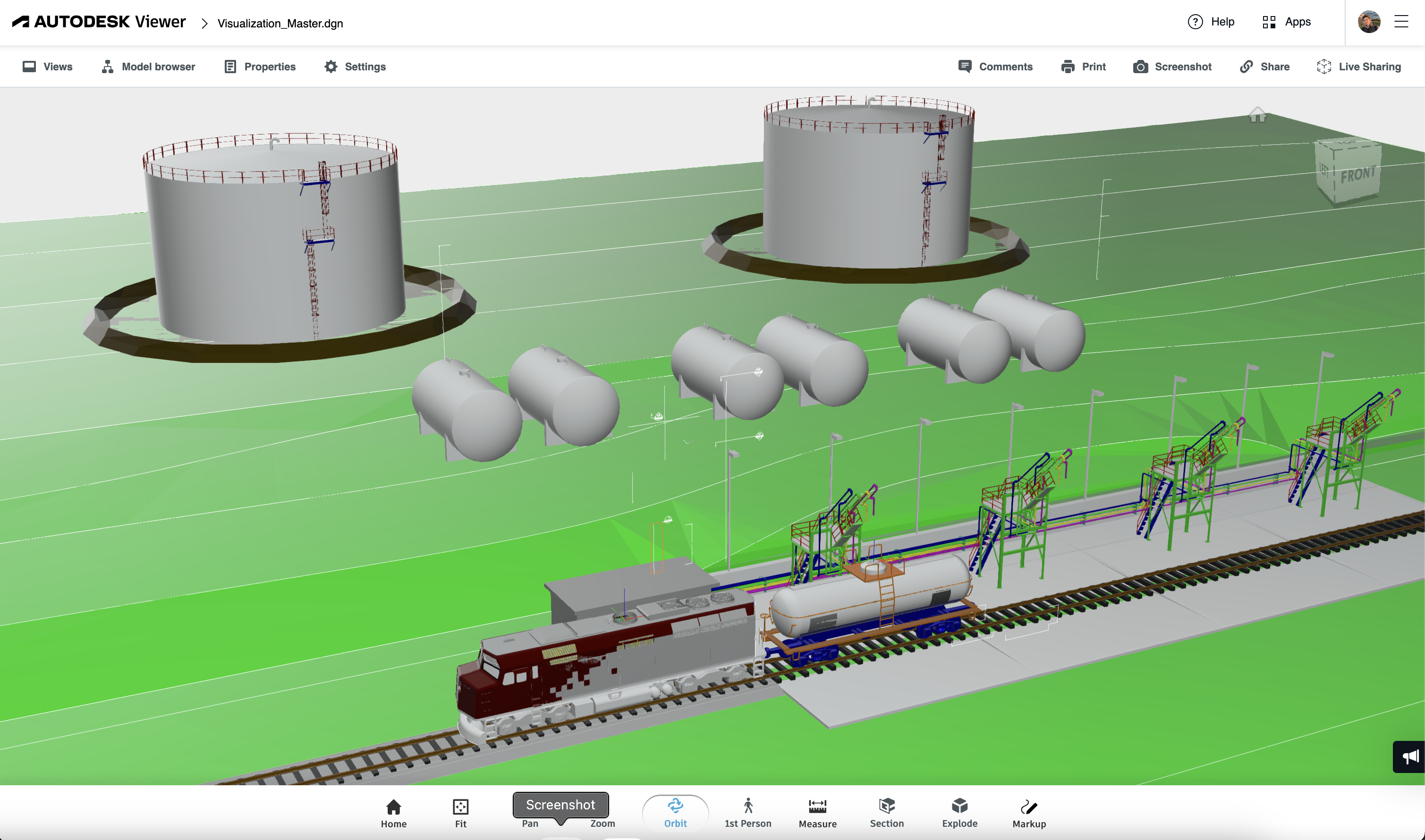
Task: Open the Comments panel
Action: [x=995, y=67]
